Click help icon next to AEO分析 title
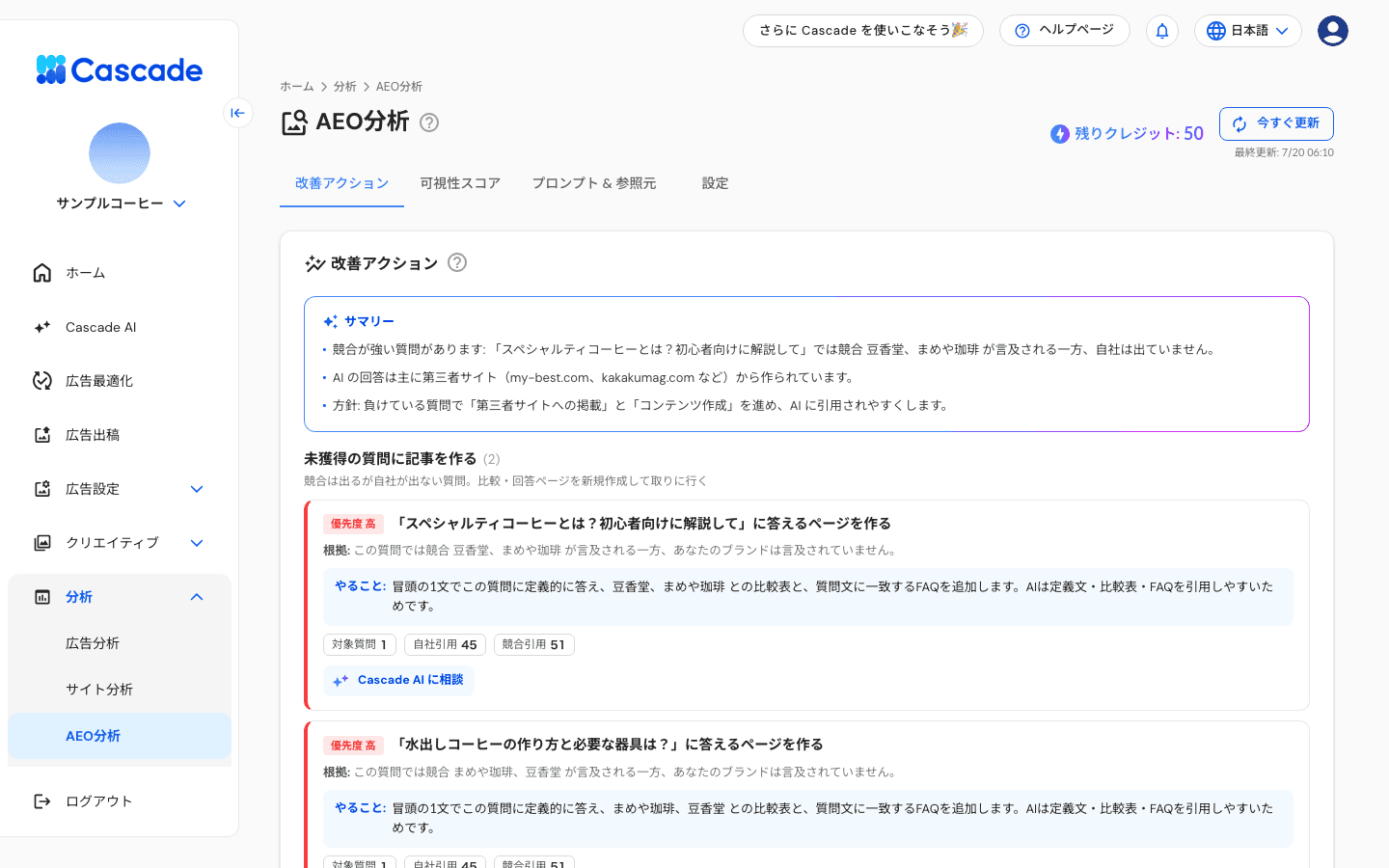This screenshot has width=1389, height=868. 429,122
